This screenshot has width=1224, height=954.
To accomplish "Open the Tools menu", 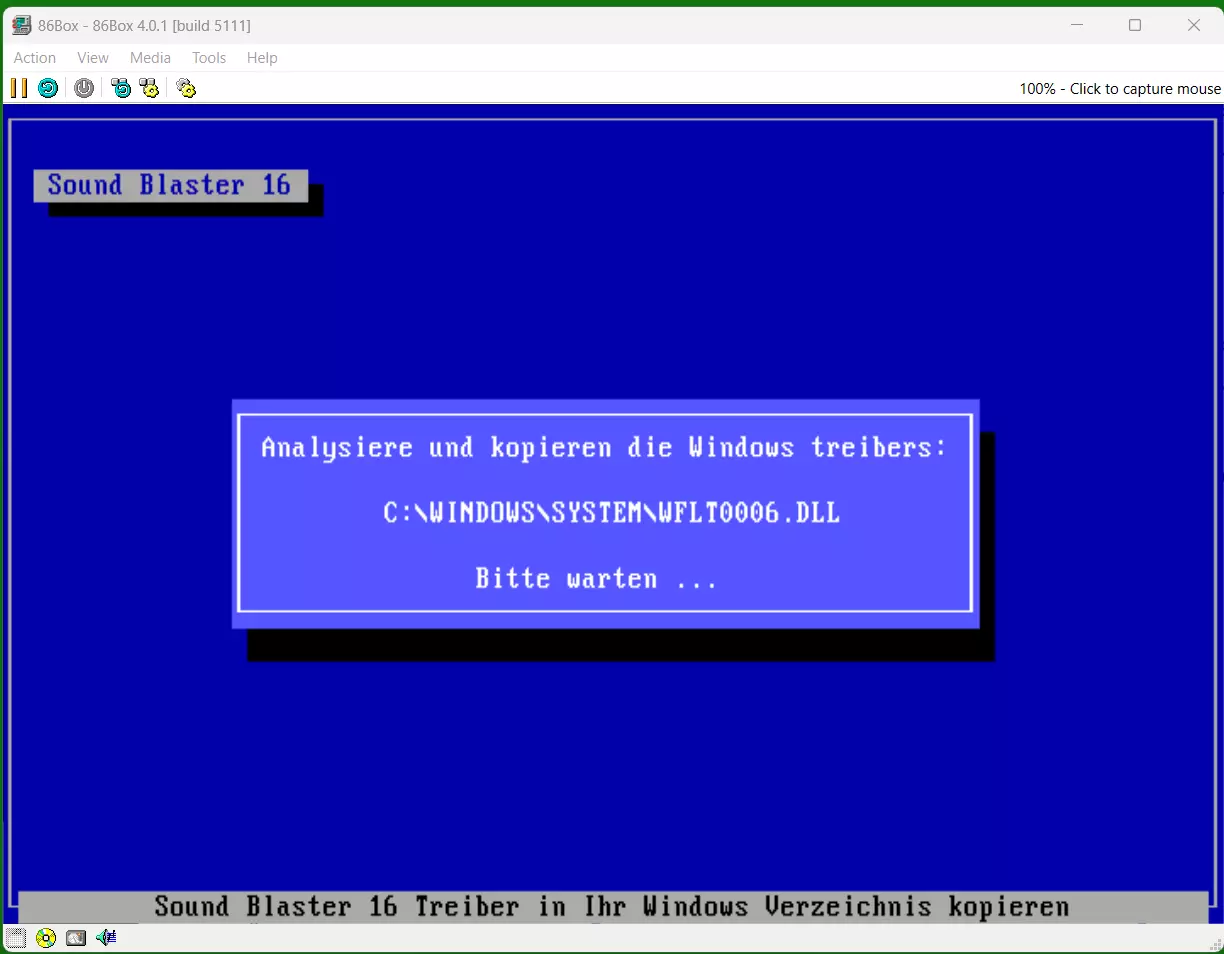I will point(209,58).
